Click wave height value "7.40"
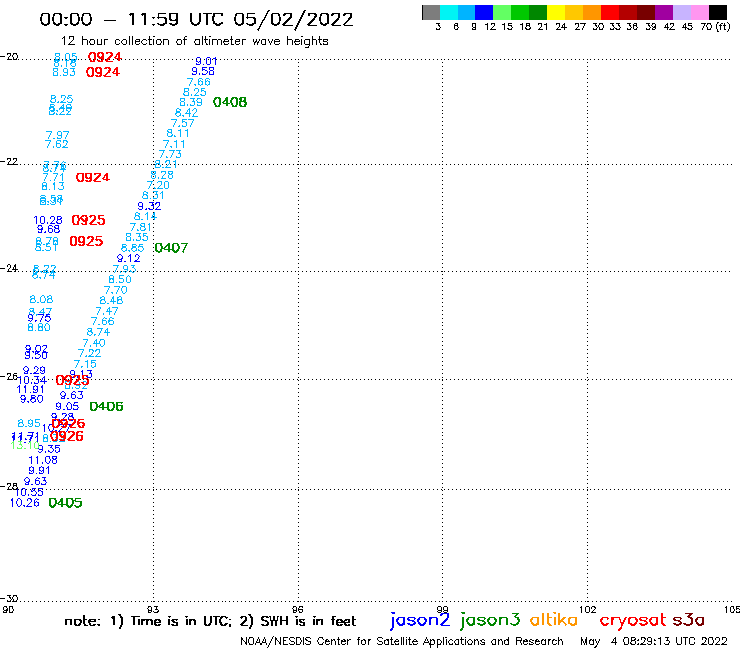The width and height of the screenshot is (740, 650). pos(94,343)
